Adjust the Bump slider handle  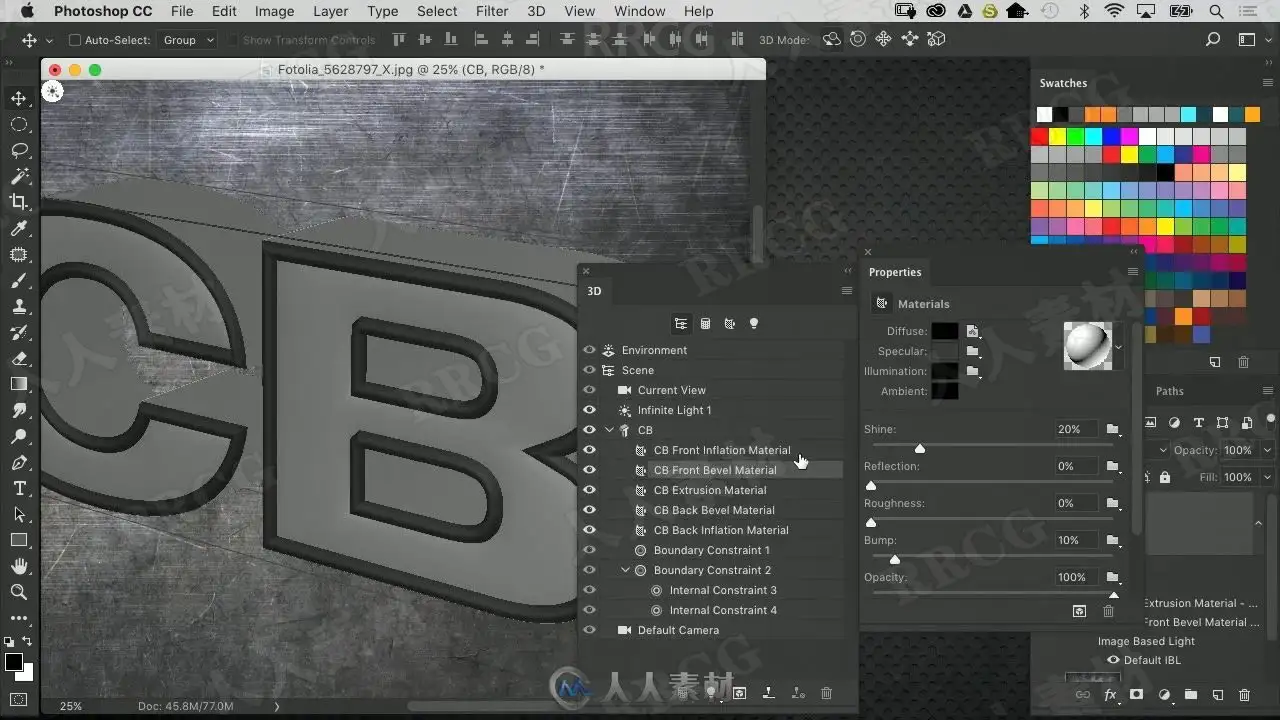click(895, 559)
